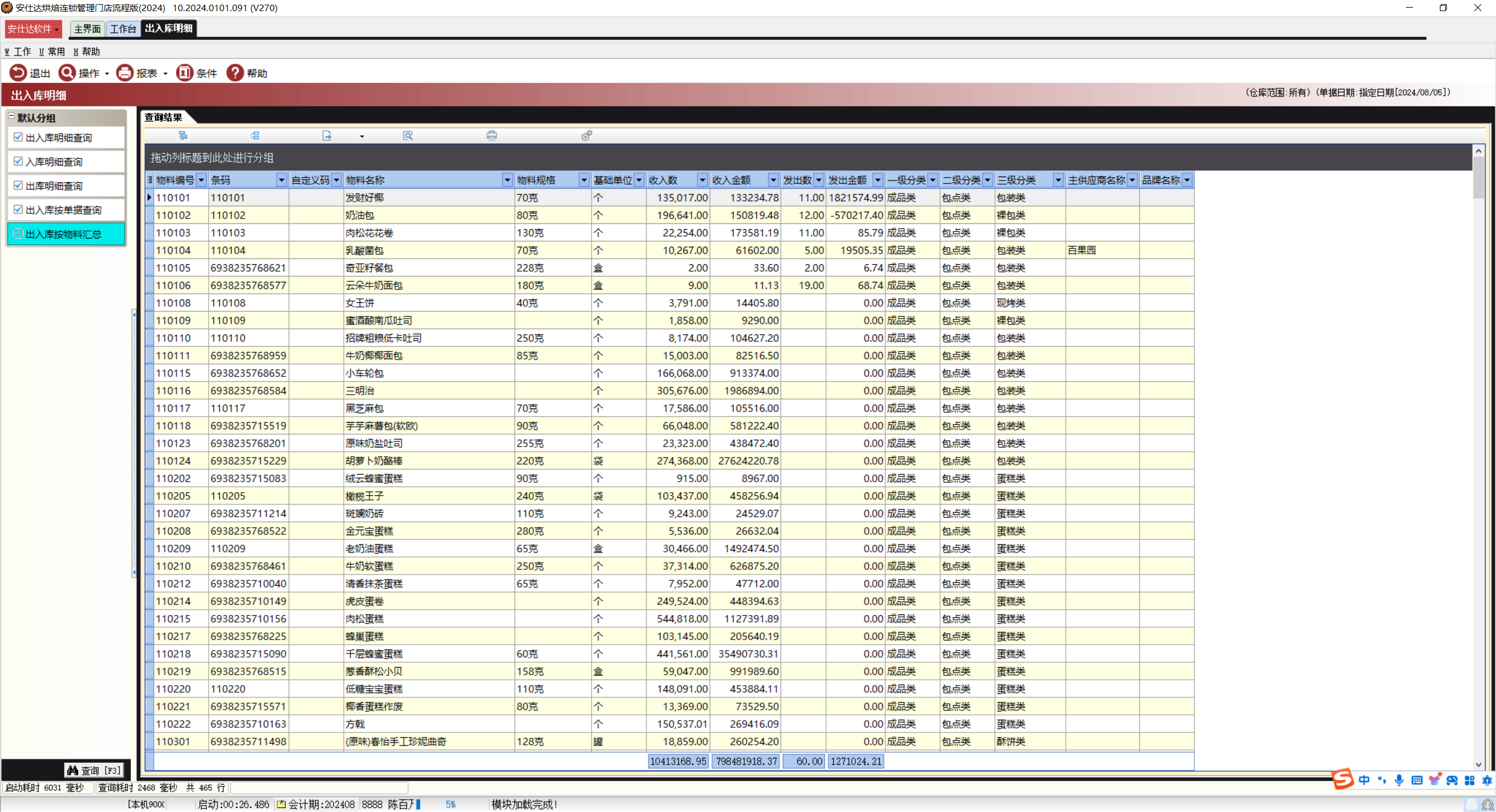Click the collapse groups icon in results toolbar

tap(255, 136)
